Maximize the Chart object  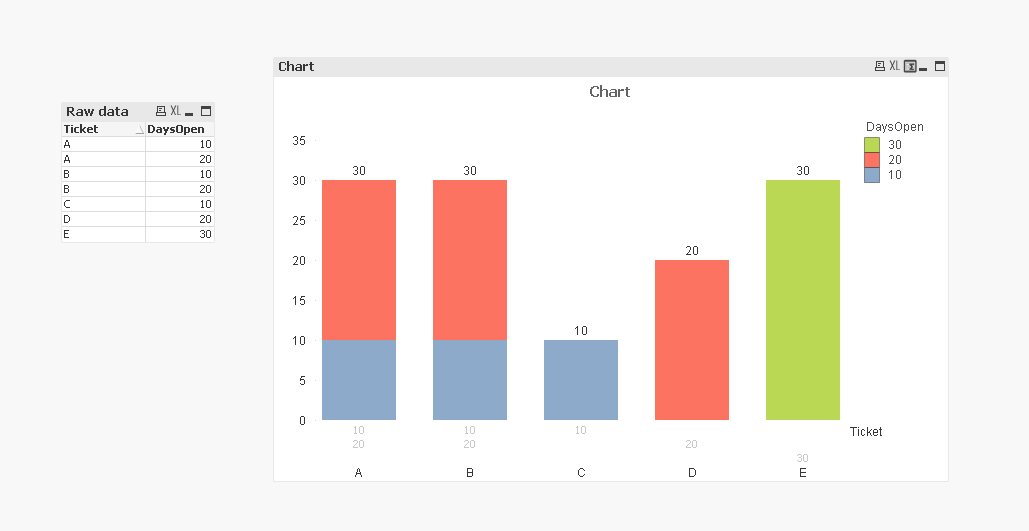click(940, 66)
